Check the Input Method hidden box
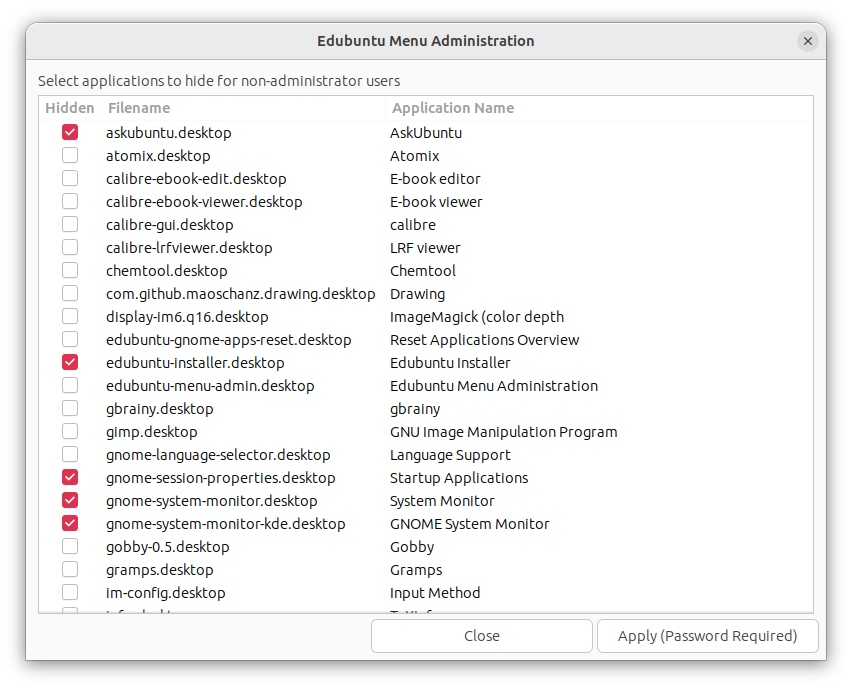852x689 pixels. (x=70, y=592)
